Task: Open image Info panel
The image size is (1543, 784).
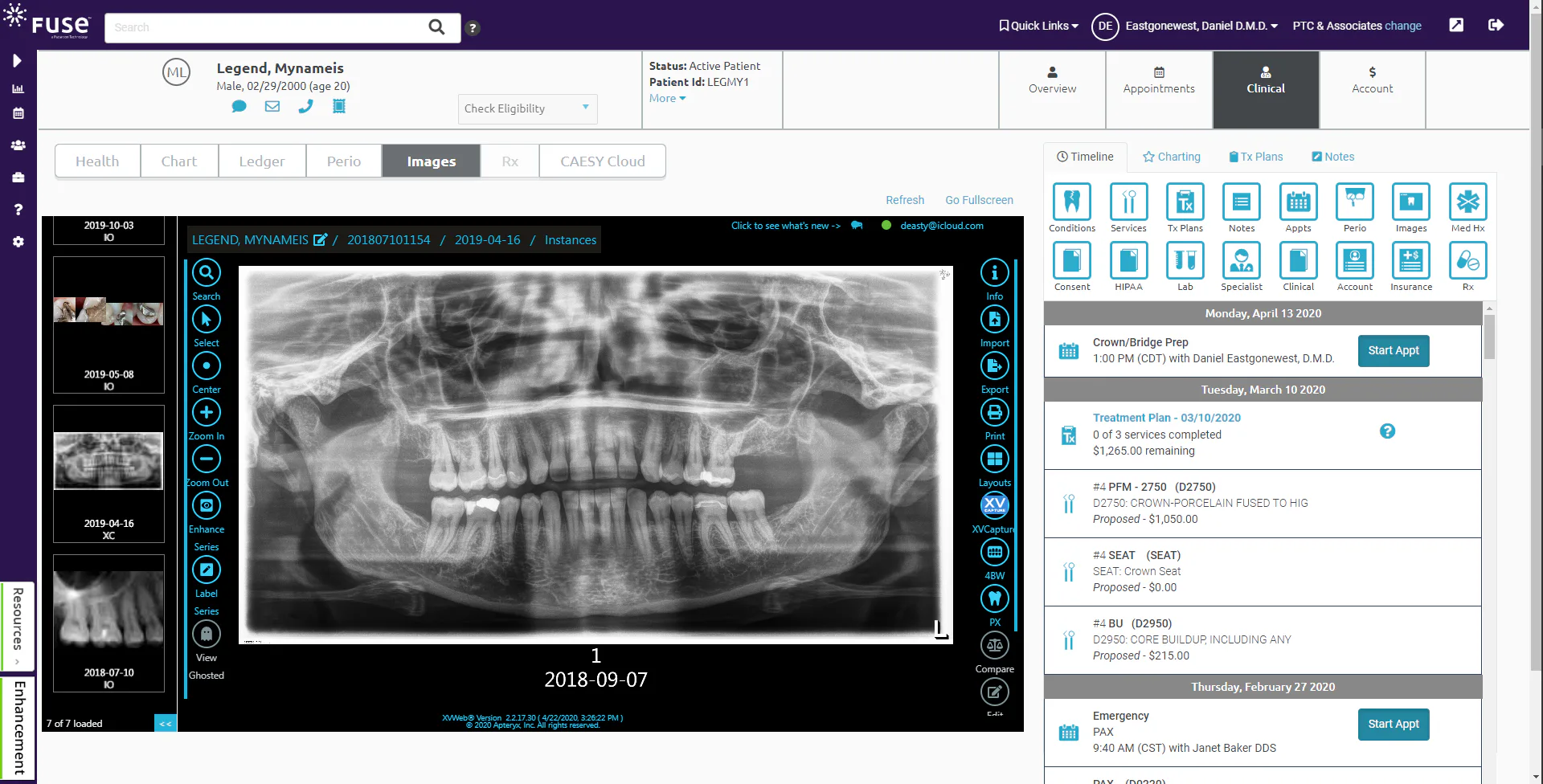Action: click(x=995, y=273)
